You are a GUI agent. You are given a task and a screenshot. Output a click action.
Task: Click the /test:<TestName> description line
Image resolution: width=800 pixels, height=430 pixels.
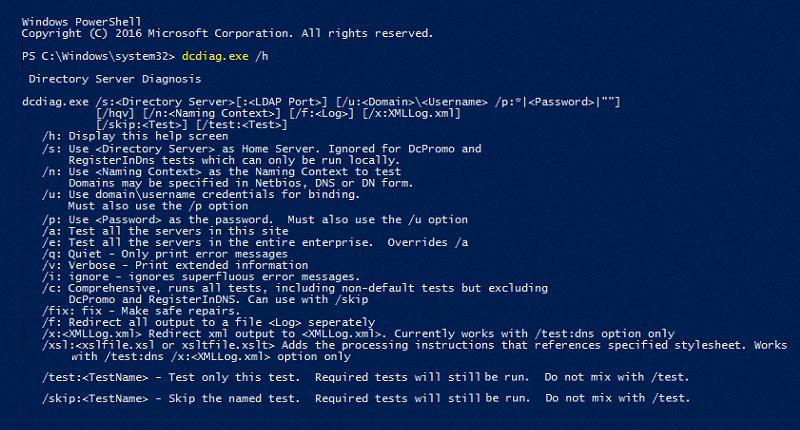coord(365,377)
